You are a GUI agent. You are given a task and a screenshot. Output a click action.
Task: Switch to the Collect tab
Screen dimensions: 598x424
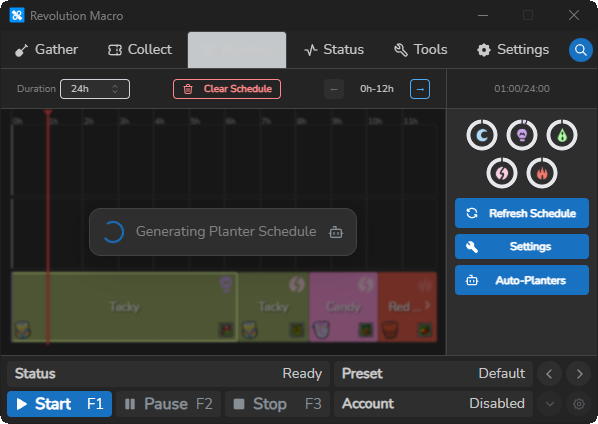[140, 50]
